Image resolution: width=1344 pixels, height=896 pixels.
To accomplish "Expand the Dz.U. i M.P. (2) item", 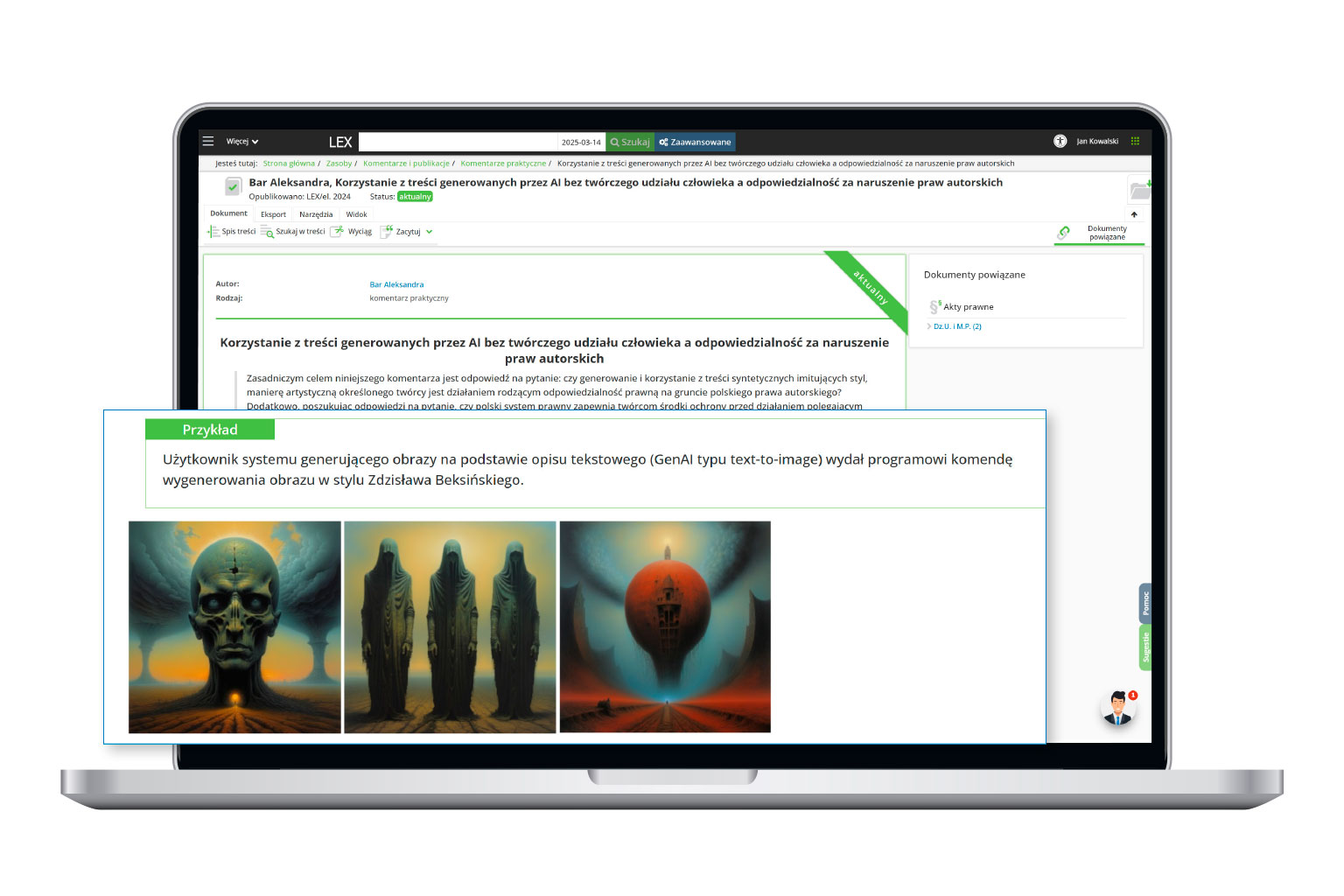I will tap(956, 326).
